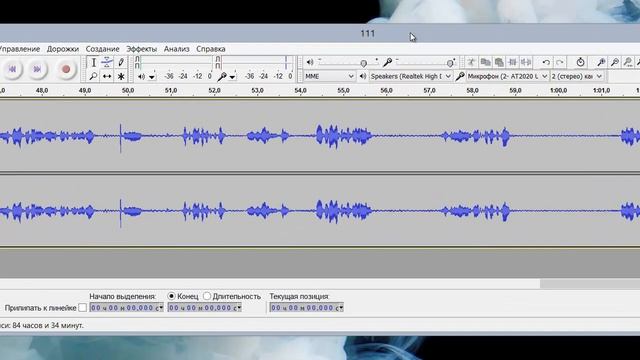Click the 55,0 mark on timeline ruler
The image size is (640, 360).
coord(343,91)
